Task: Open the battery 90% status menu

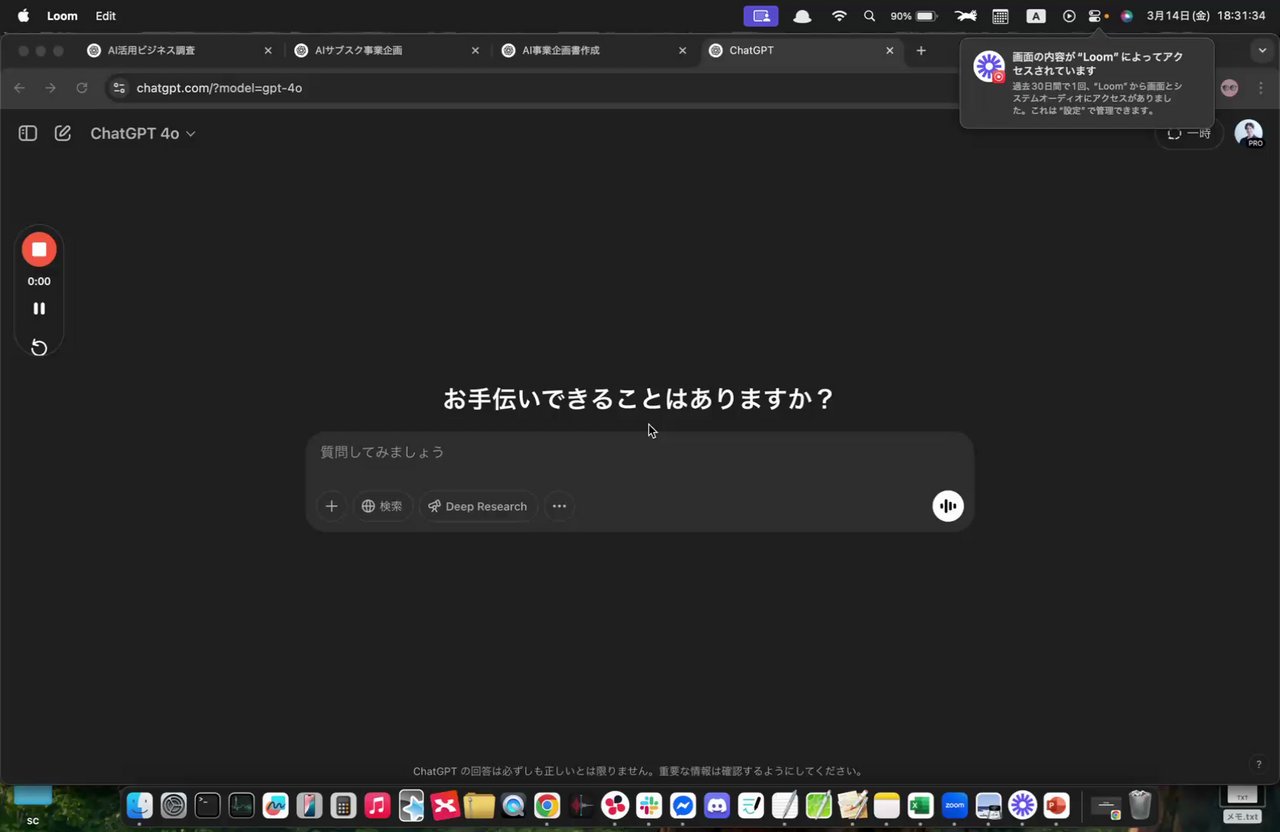Action: pyautogui.click(x=913, y=16)
